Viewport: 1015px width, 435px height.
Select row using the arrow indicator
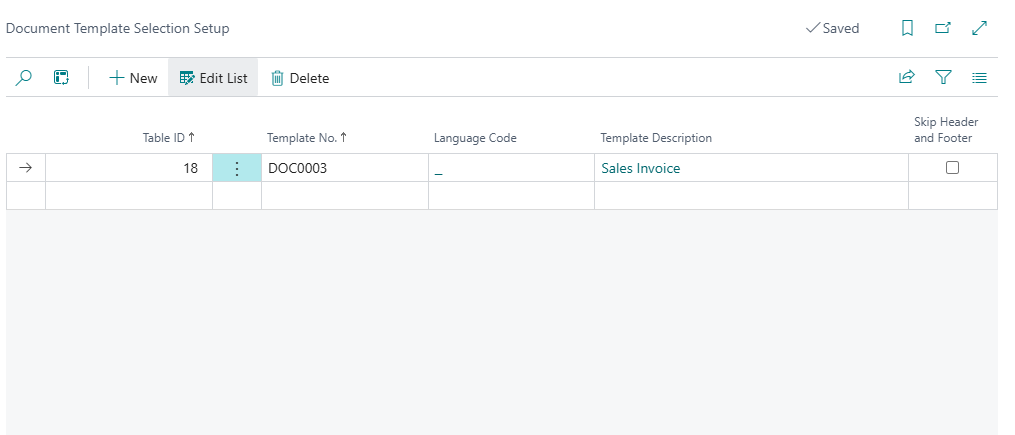(26, 168)
